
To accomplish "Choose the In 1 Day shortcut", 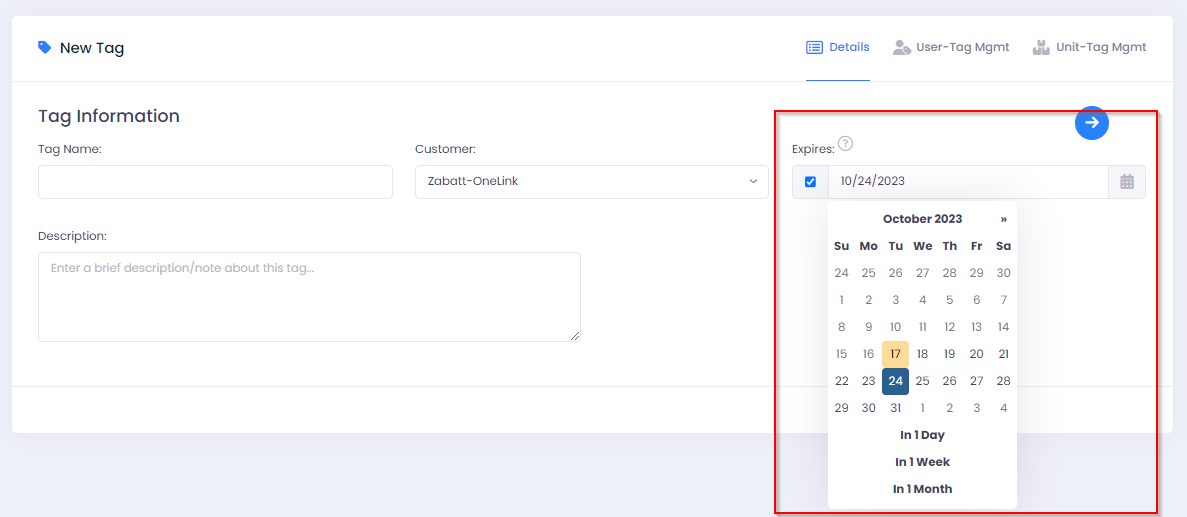I will pyautogui.click(x=922, y=435).
